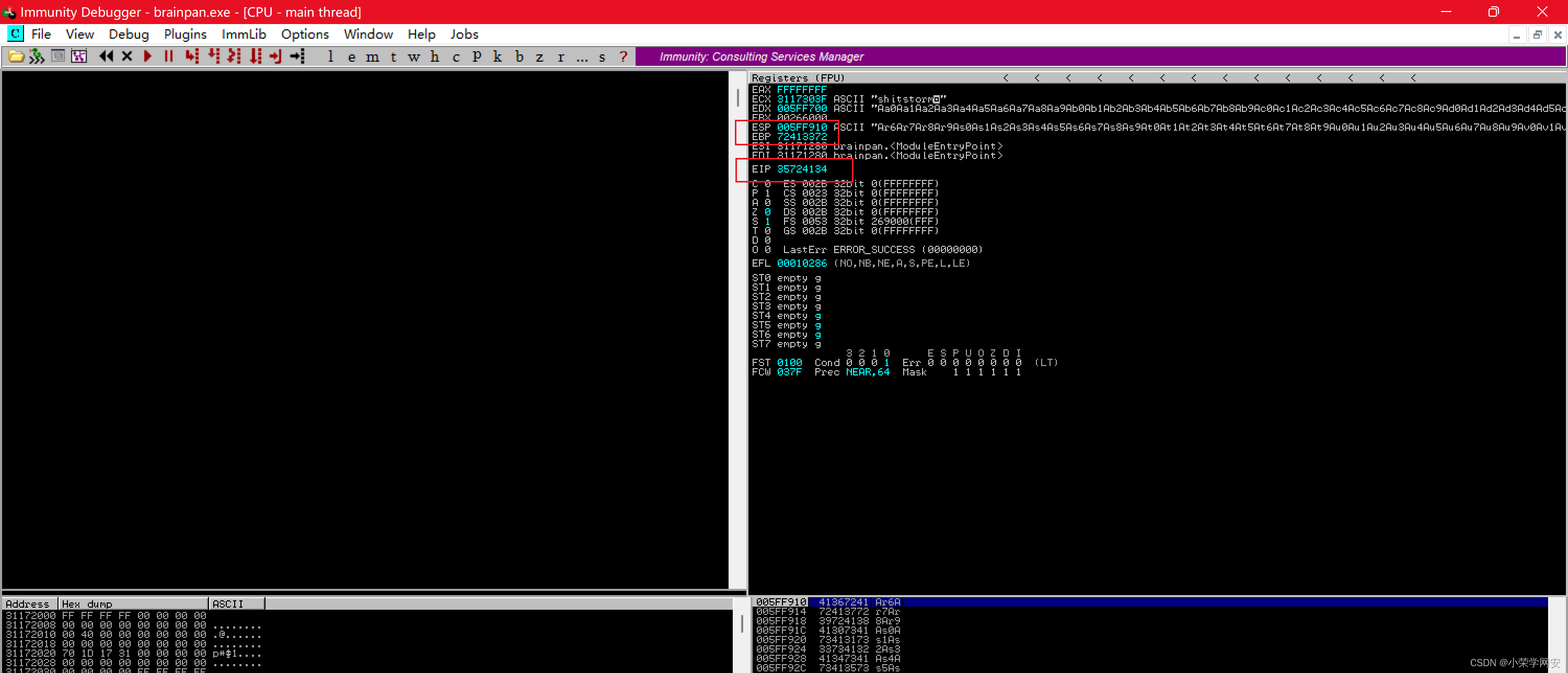Select ECX register value 3117303F

pos(802,99)
